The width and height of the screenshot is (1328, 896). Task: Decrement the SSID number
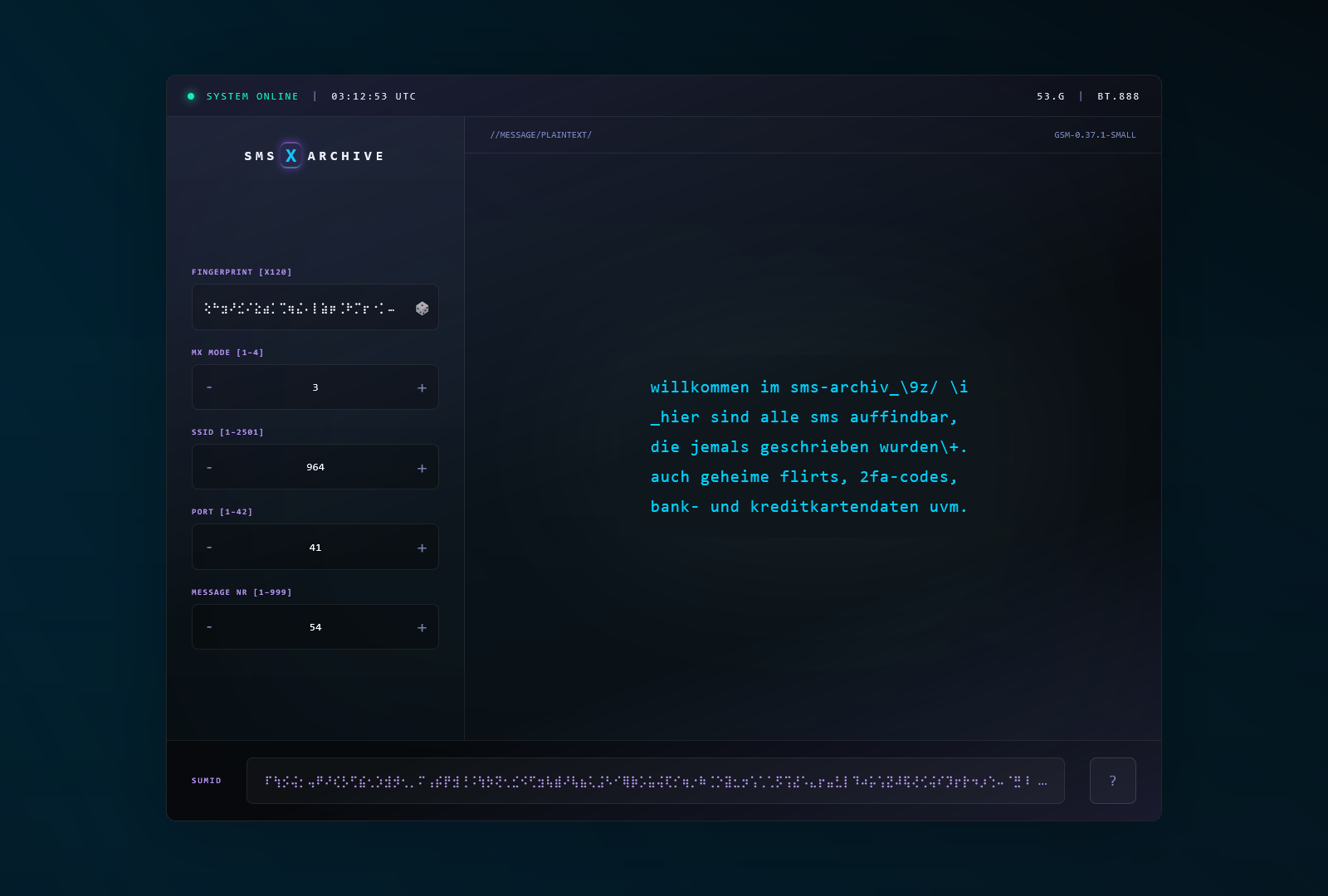pyautogui.click(x=209, y=468)
